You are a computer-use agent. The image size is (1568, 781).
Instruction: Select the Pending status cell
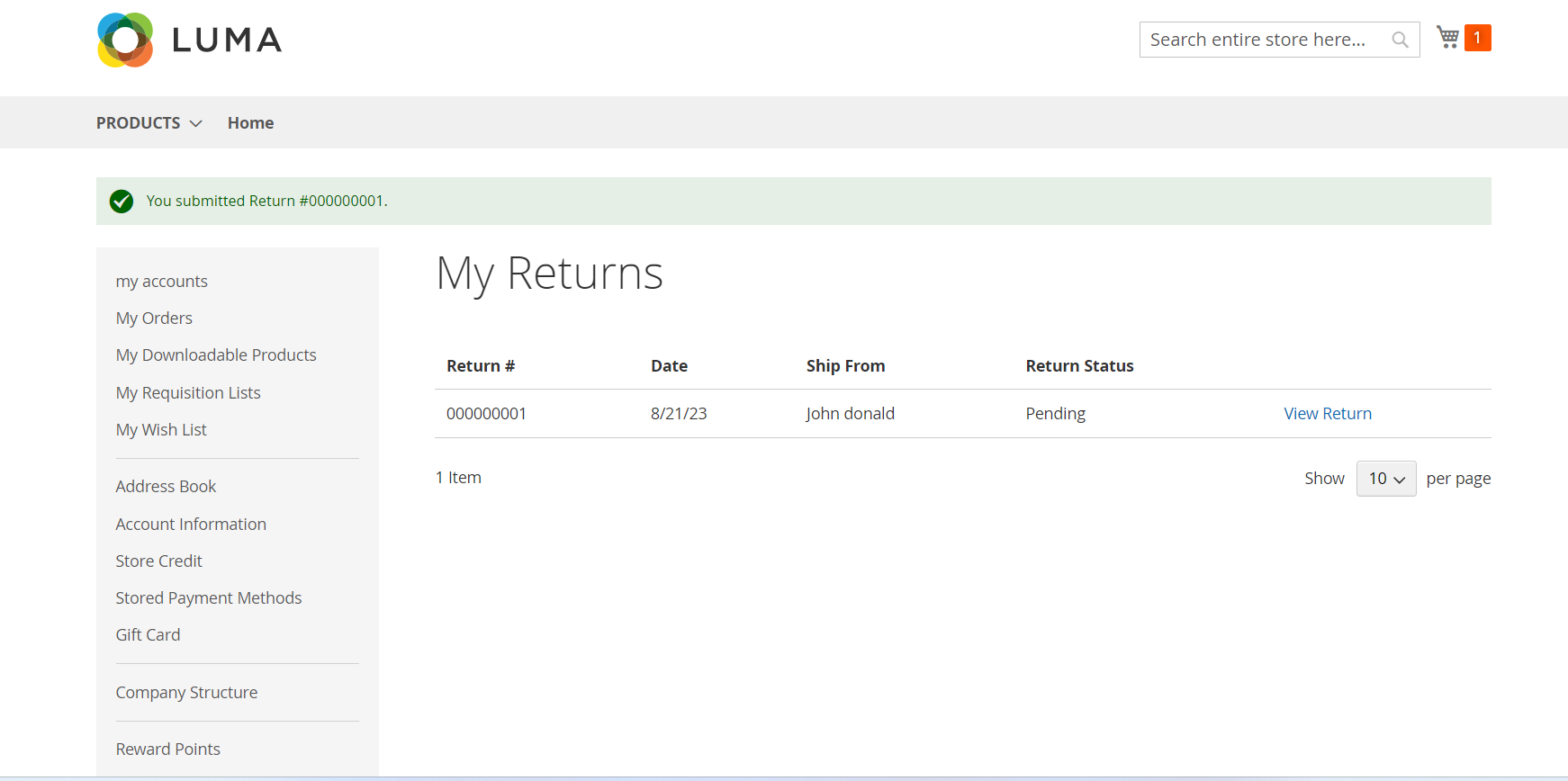click(x=1055, y=414)
